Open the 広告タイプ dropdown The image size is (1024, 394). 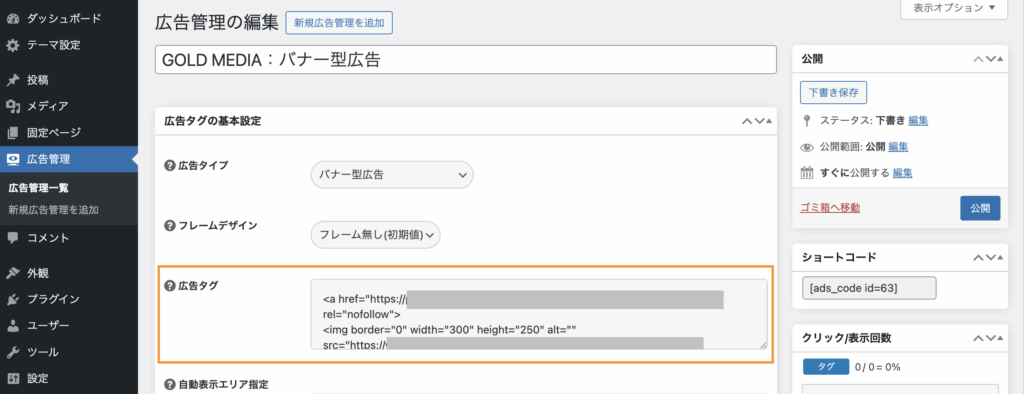click(391, 175)
